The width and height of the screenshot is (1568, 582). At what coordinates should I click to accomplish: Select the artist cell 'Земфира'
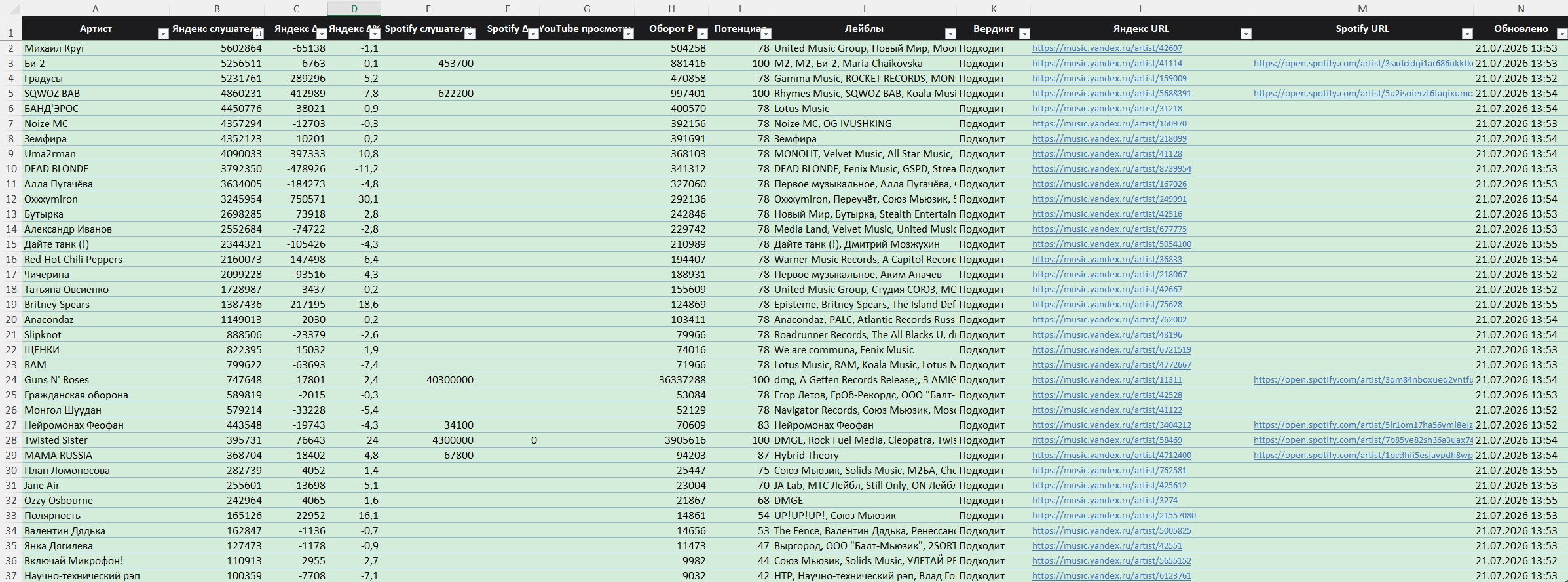pos(96,138)
